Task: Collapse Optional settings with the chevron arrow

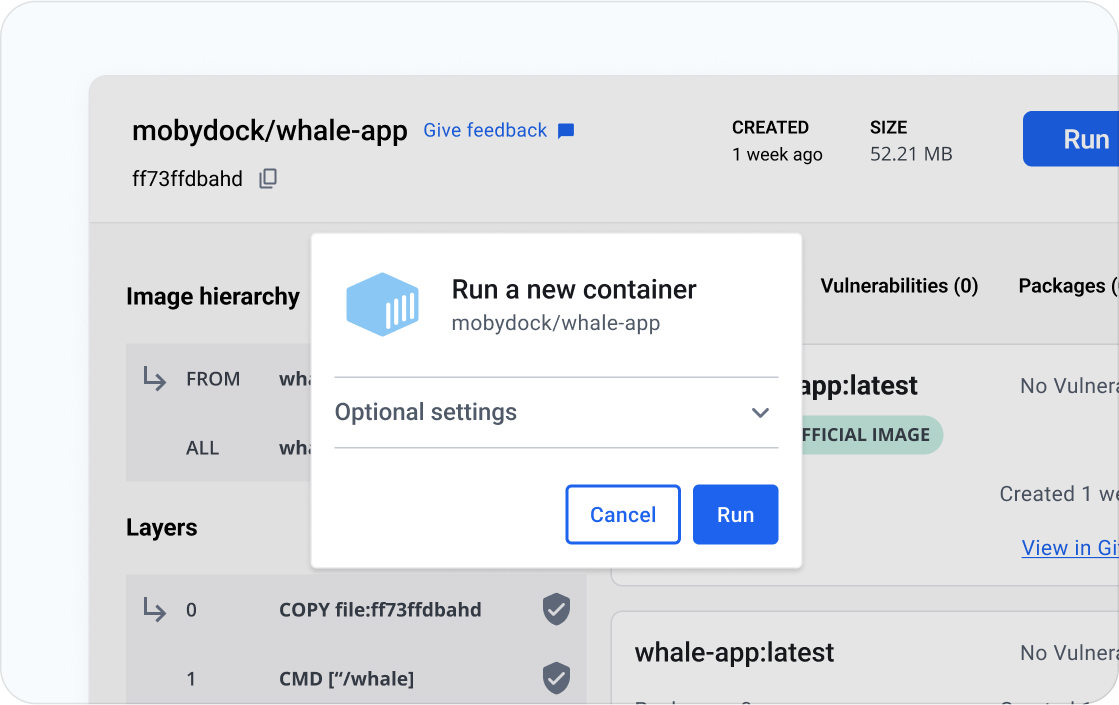Action: point(760,412)
